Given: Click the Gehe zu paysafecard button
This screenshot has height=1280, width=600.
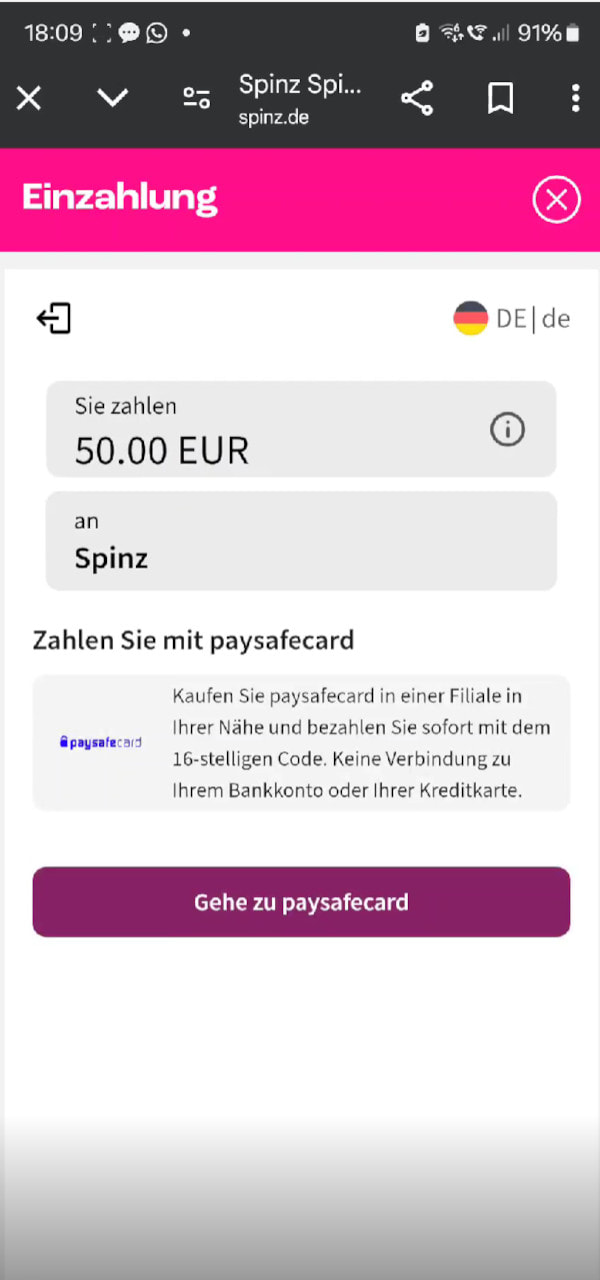Looking at the screenshot, I should pos(301,902).
